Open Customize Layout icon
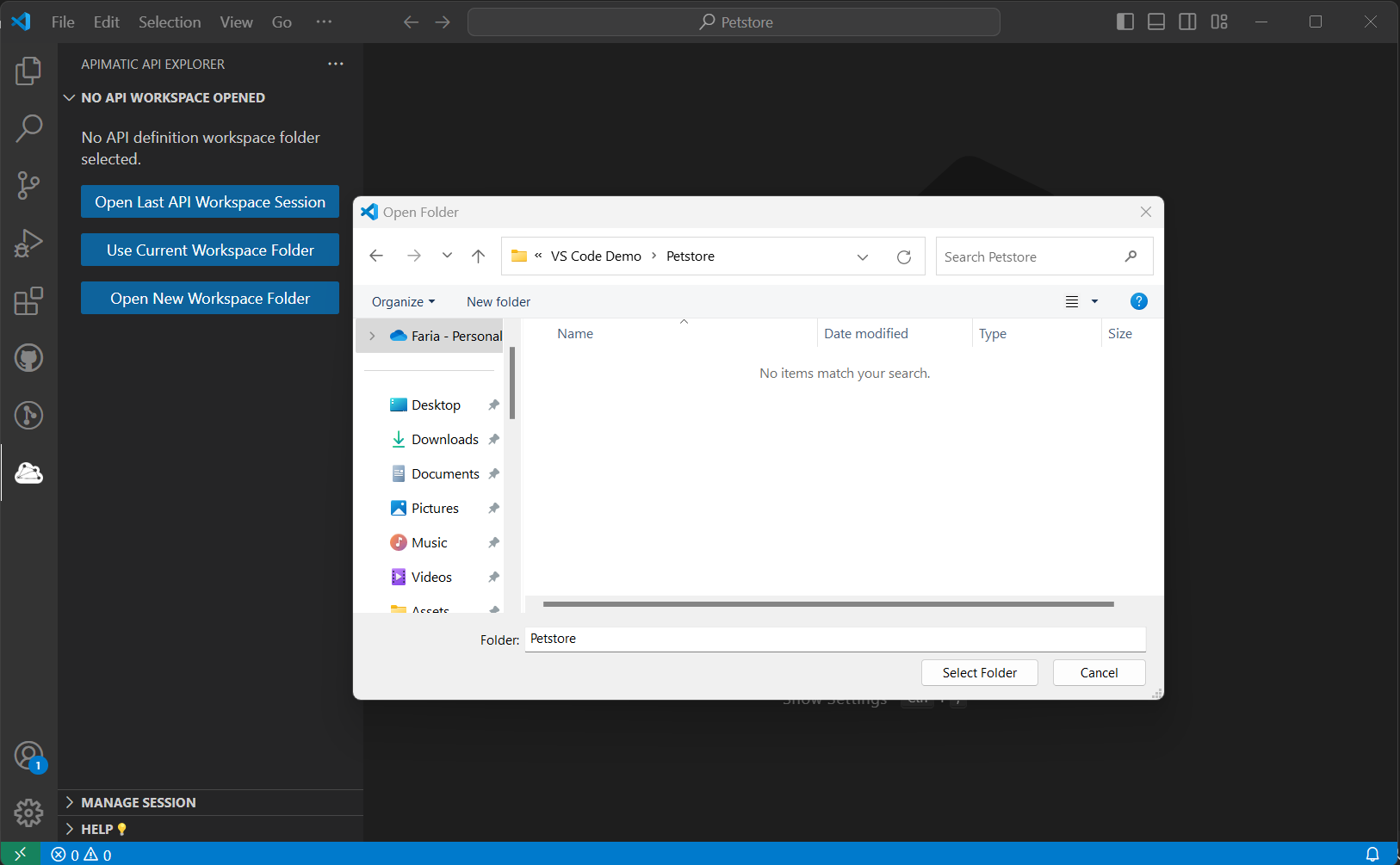The image size is (1400, 865). tap(1219, 22)
